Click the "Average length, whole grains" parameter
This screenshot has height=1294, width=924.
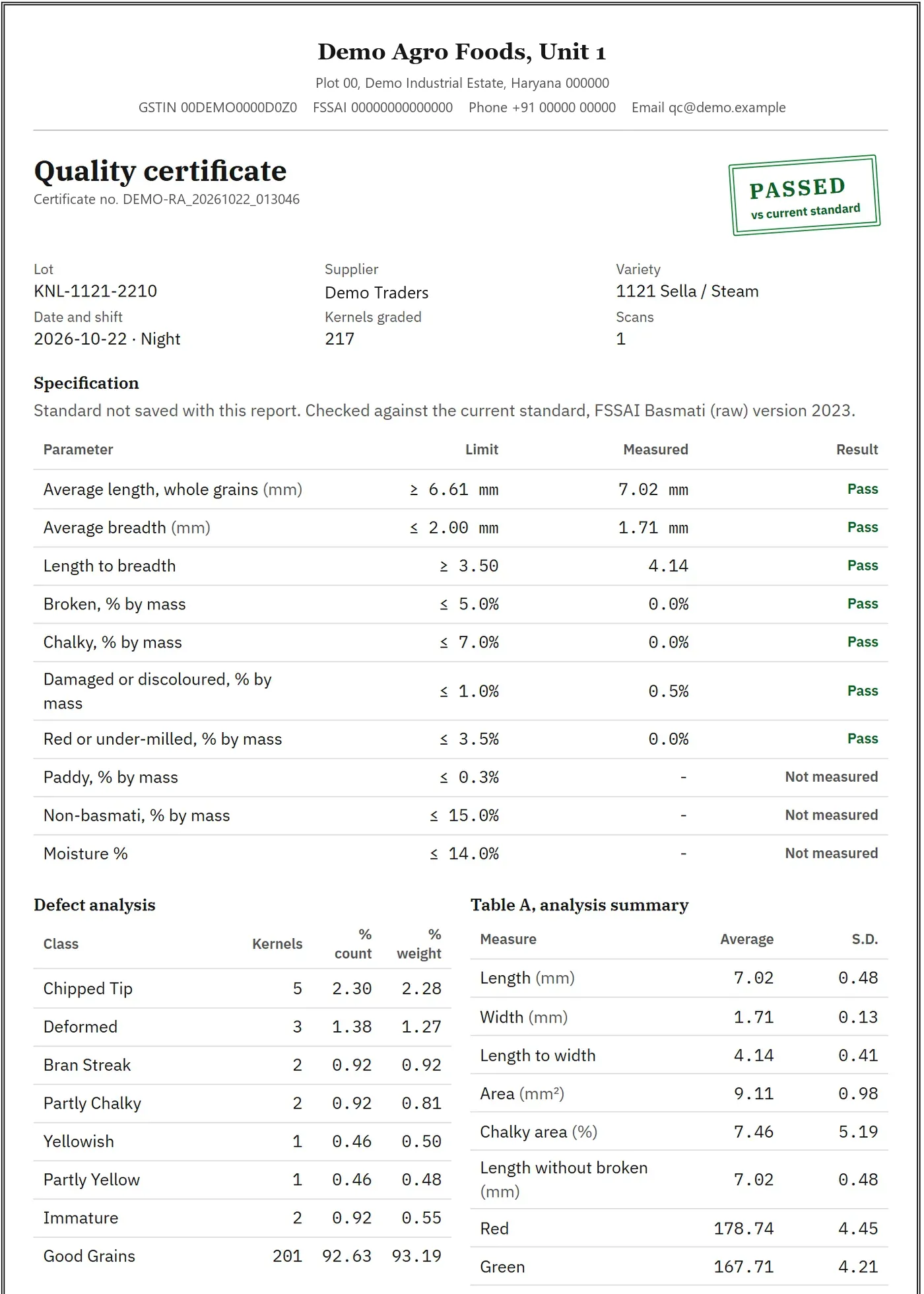tap(173, 489)
